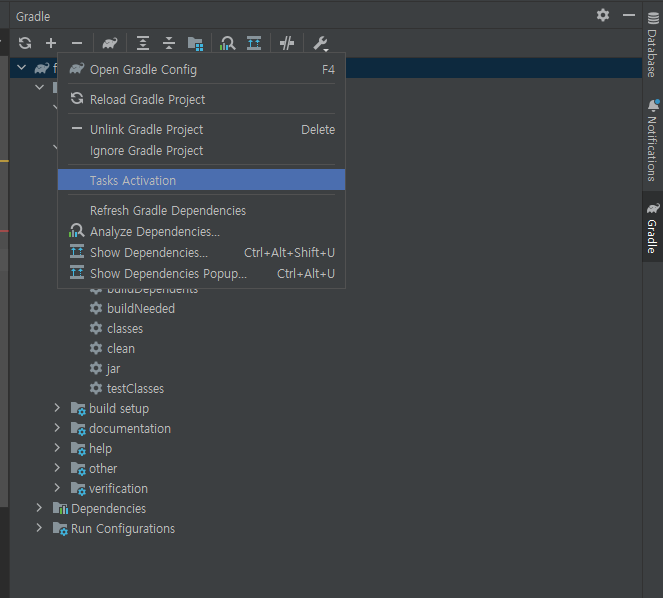The width and height of the screenshot is (663, 598).
Task: Choose Show Dependencies... menu item
Action: pos(201,252)
